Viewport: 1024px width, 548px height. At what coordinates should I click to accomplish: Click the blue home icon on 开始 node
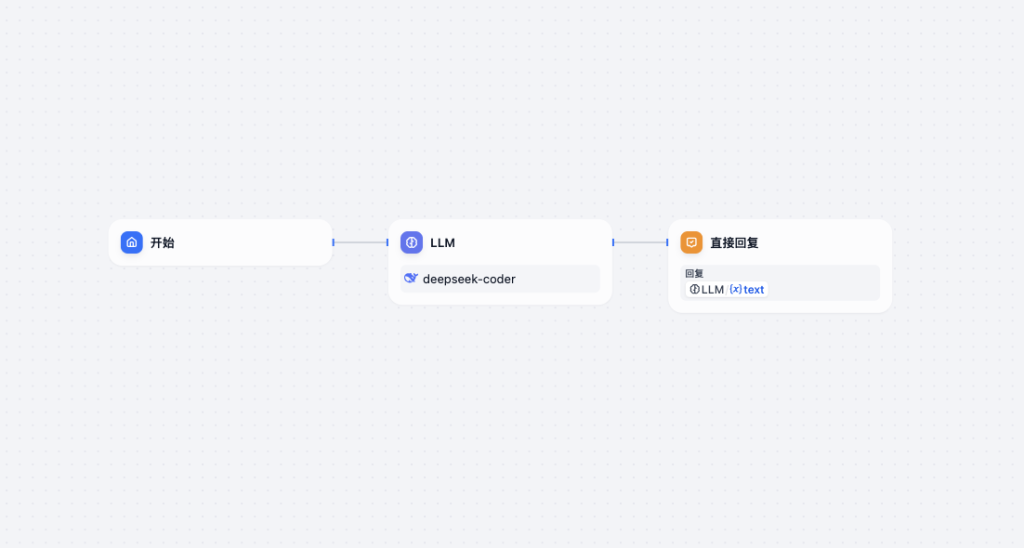132,242
